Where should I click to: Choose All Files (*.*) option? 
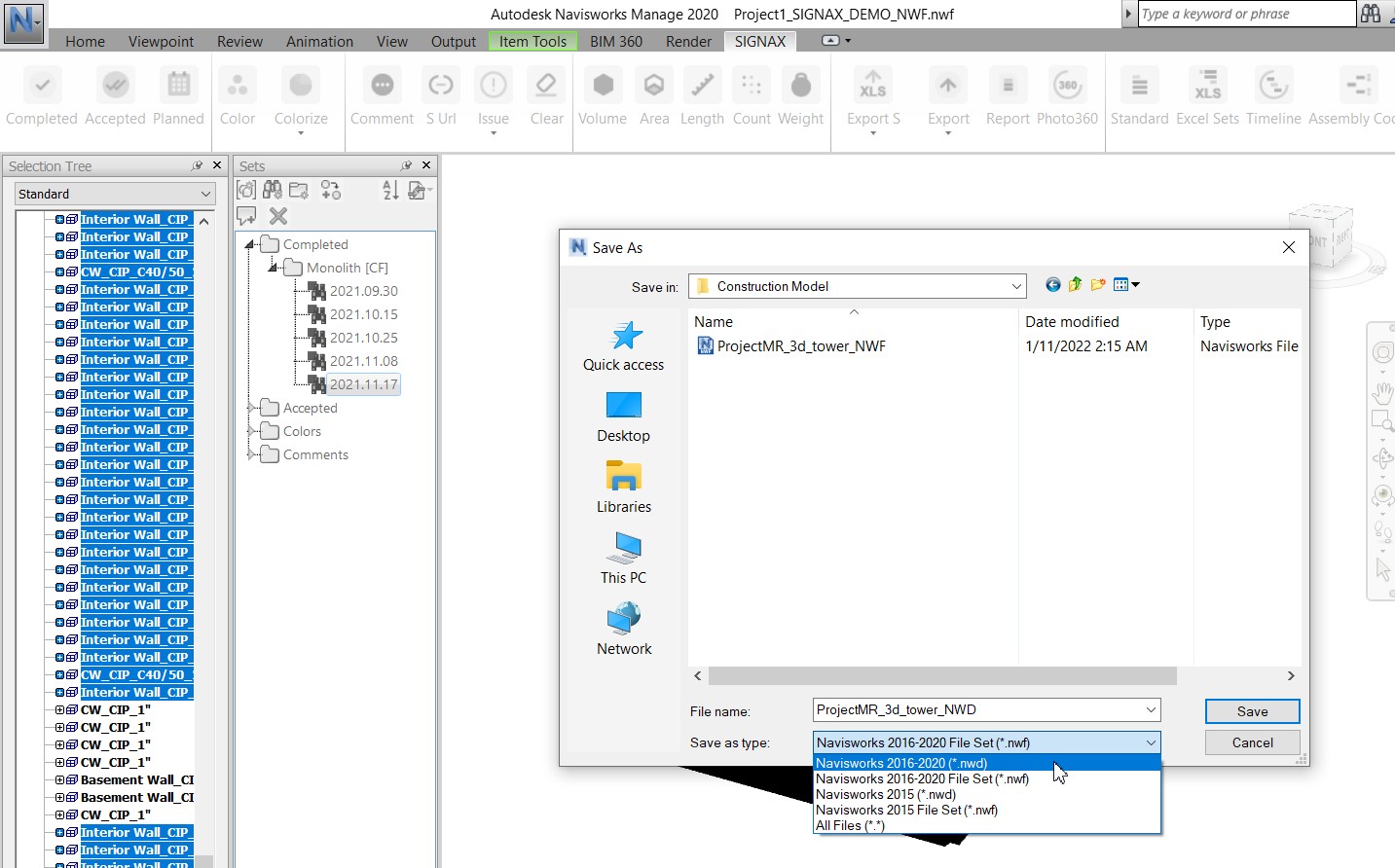(987, 825)
